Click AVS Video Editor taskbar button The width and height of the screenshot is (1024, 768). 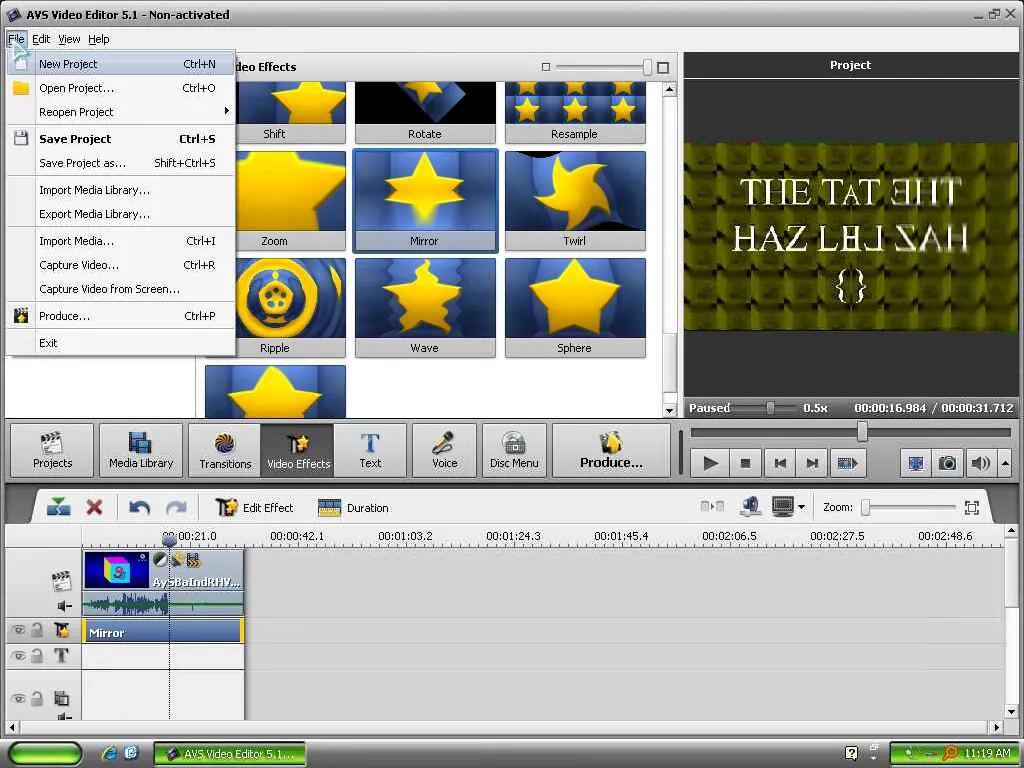pyautogui.click(x=230, y=754)
